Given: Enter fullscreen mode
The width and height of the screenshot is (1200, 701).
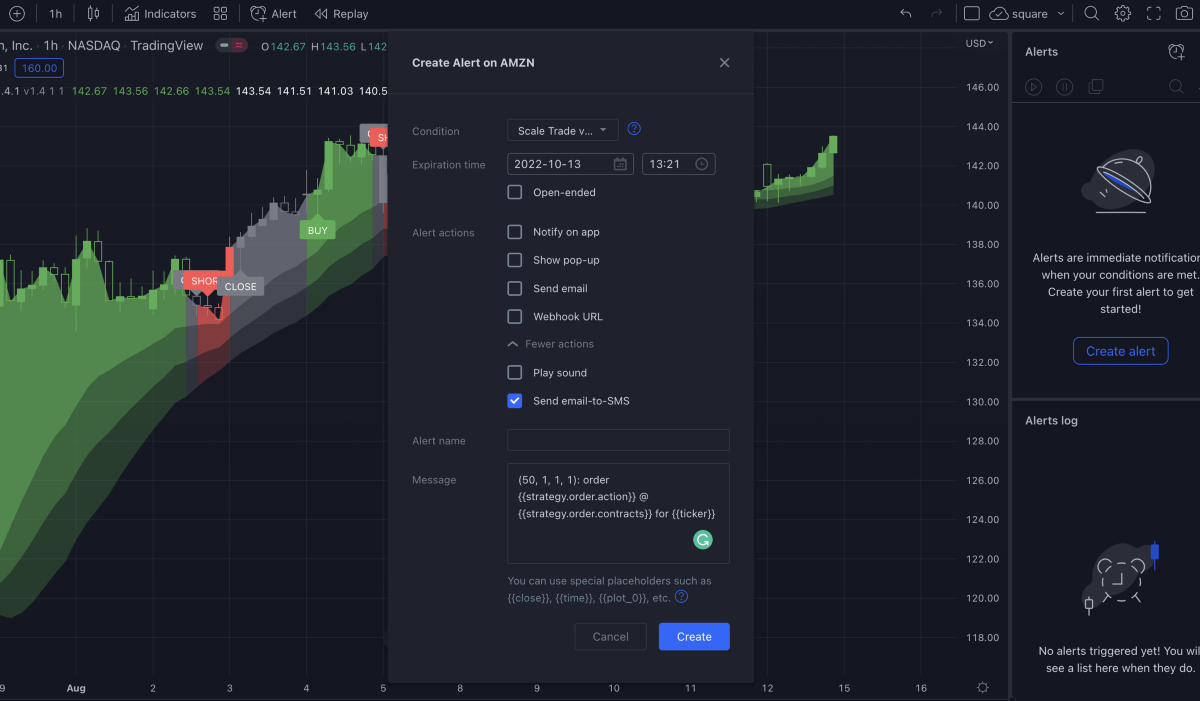Looking at the screenshot, I should tap(1154, 14).
